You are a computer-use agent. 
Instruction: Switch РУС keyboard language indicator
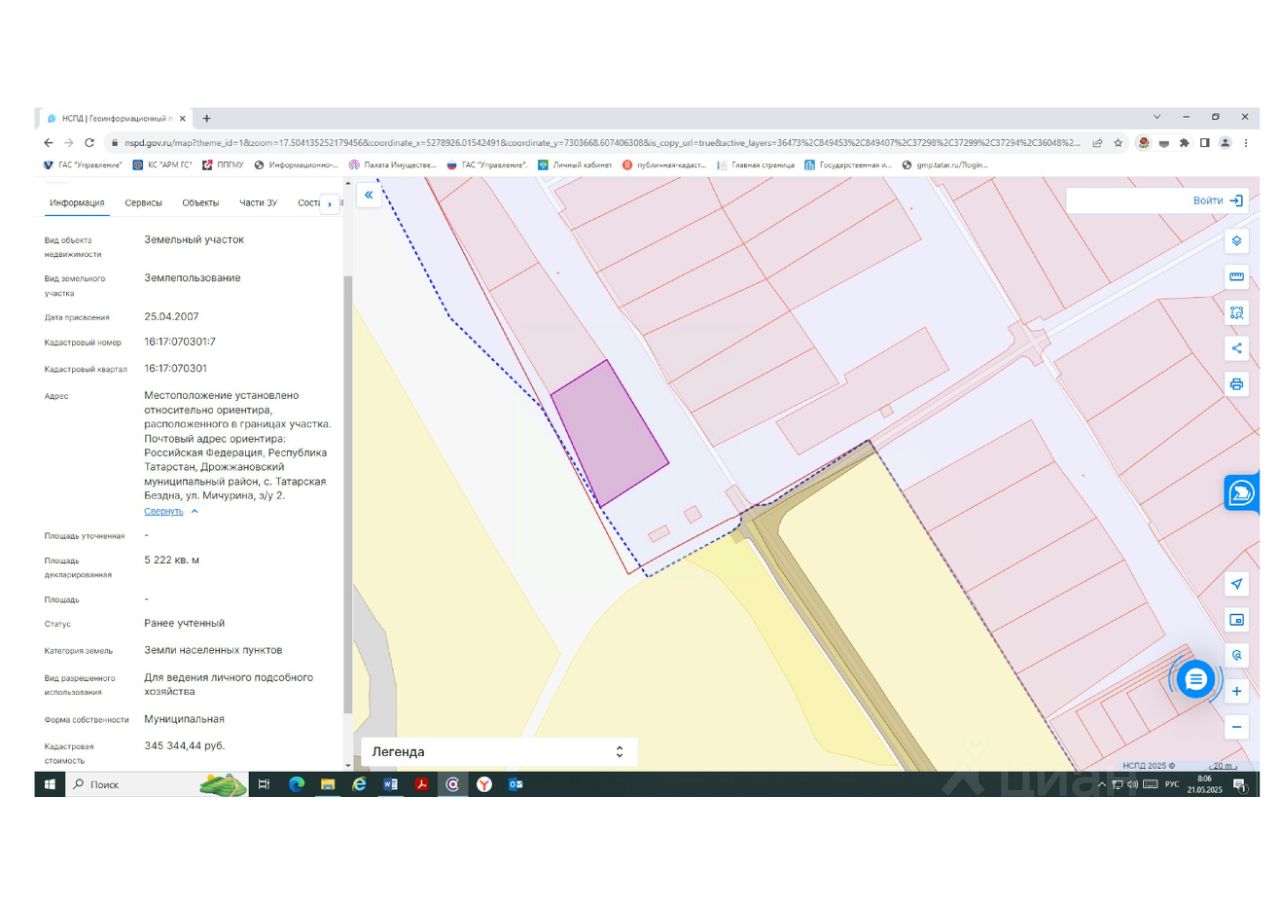point(1172,785)
